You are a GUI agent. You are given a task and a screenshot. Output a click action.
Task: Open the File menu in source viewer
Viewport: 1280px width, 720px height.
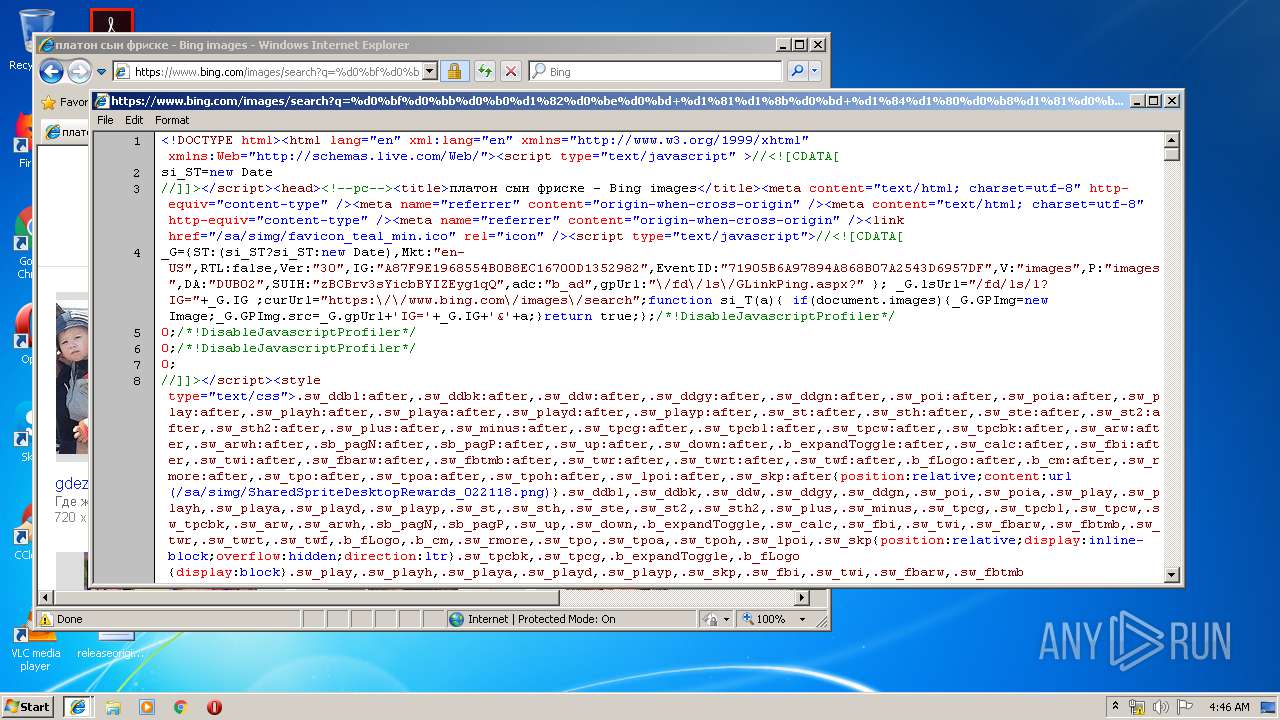click(105, 120)
